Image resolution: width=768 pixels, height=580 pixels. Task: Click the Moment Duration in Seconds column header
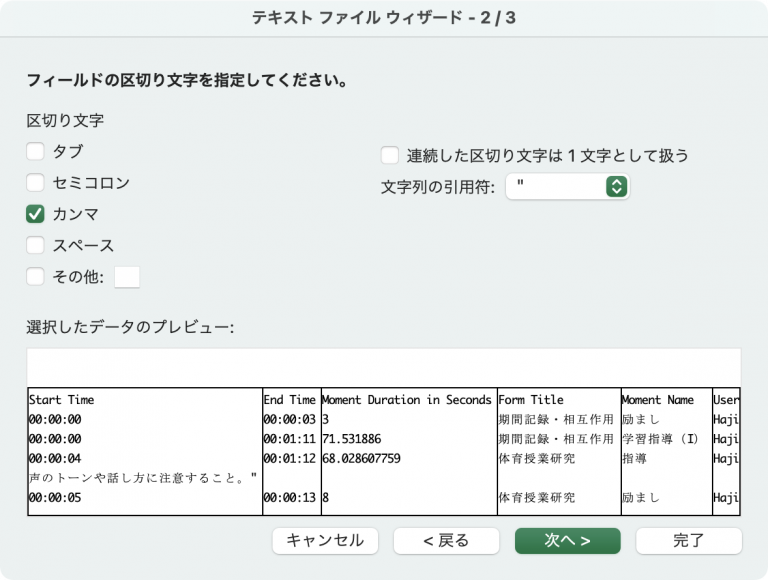click(407, 400)
